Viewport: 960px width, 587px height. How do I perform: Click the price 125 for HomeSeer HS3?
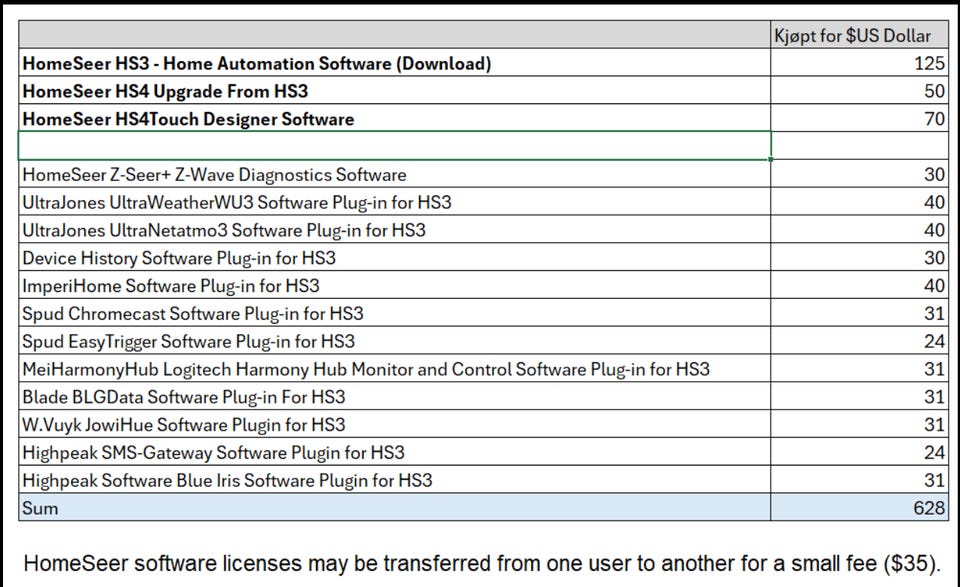(x=859, y=63)
